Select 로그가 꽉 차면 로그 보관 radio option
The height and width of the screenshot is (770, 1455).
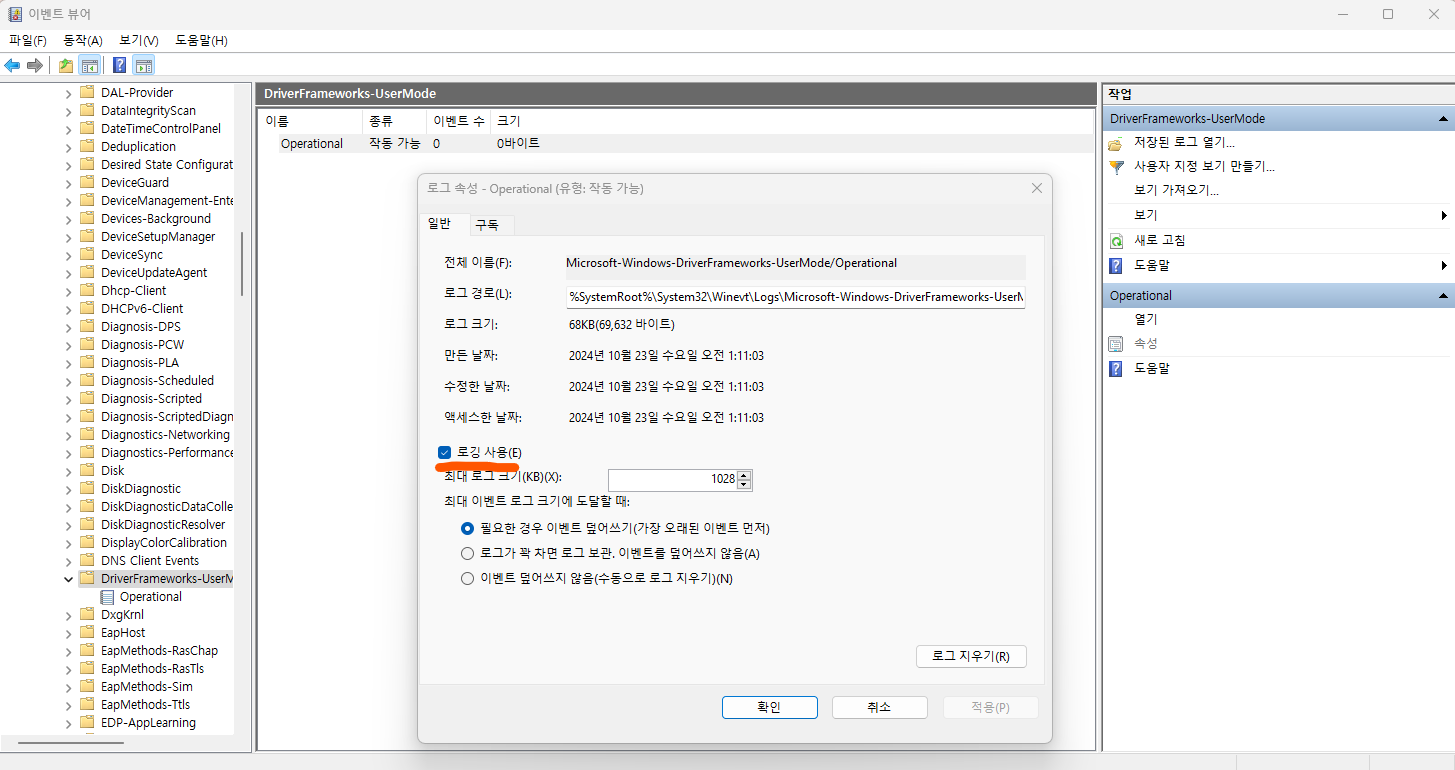click(x=467, y=553)
